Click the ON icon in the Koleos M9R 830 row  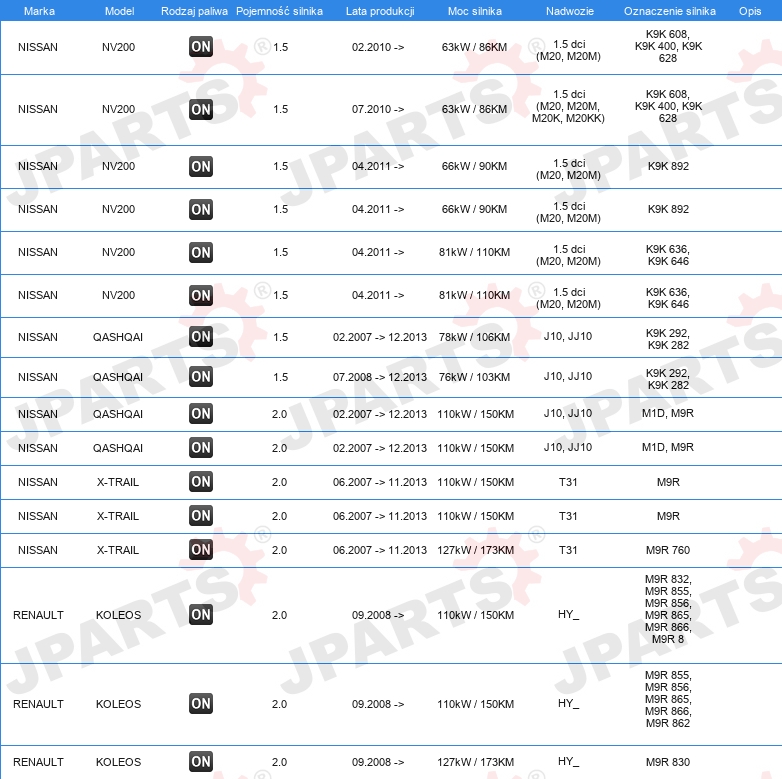coord(201,762)
